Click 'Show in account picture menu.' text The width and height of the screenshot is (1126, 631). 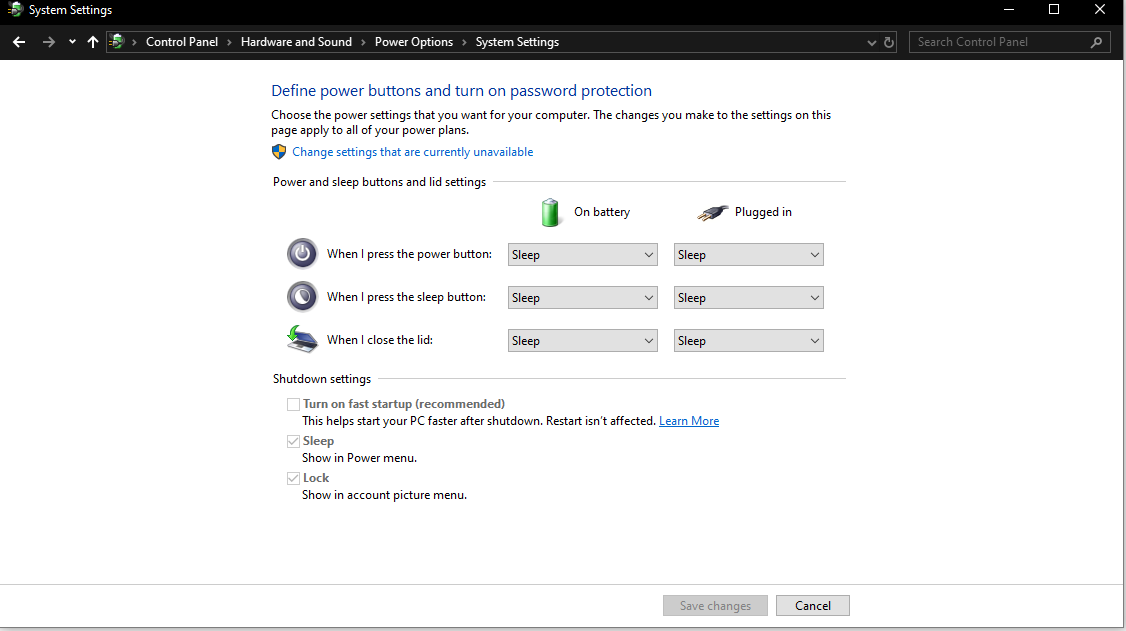click(384, 495)
